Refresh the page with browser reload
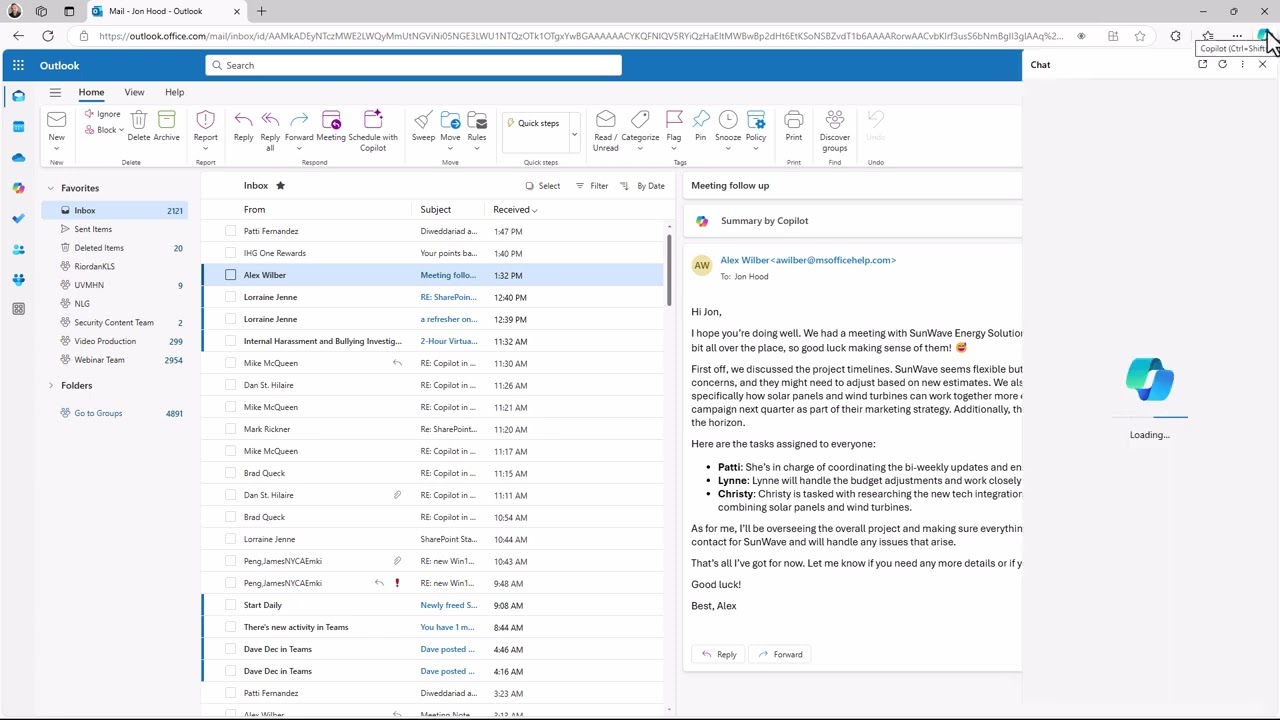The image size is (1280, 720). click(x=47, y=36)
